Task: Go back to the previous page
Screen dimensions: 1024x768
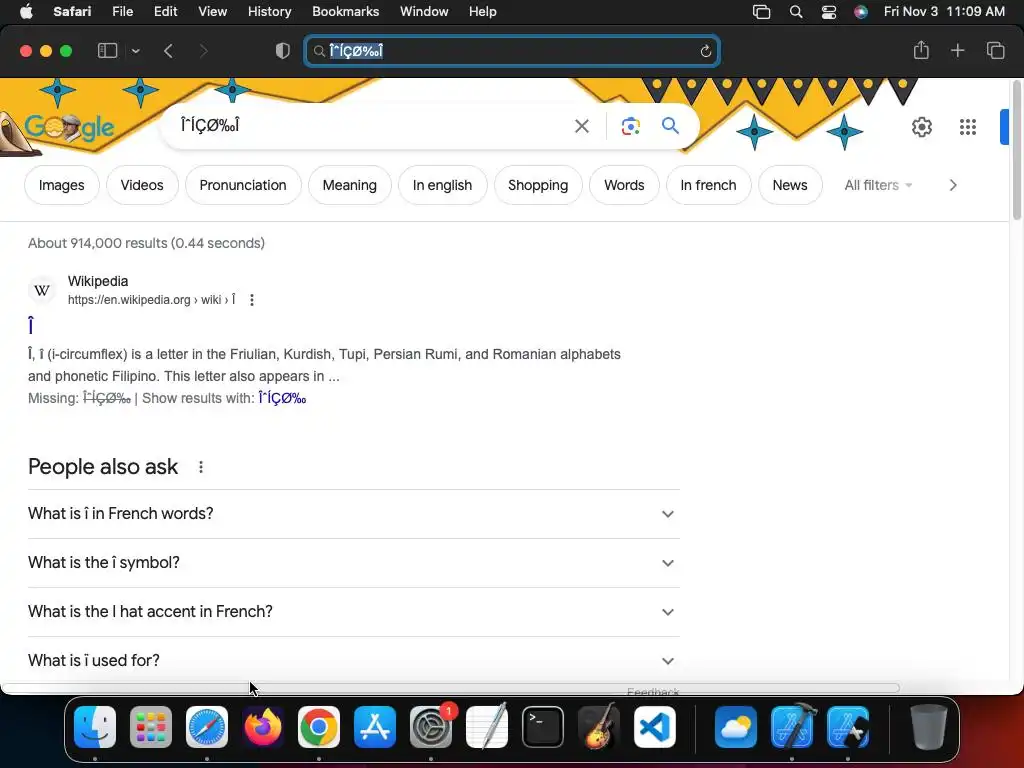Action: pos(168,51)
